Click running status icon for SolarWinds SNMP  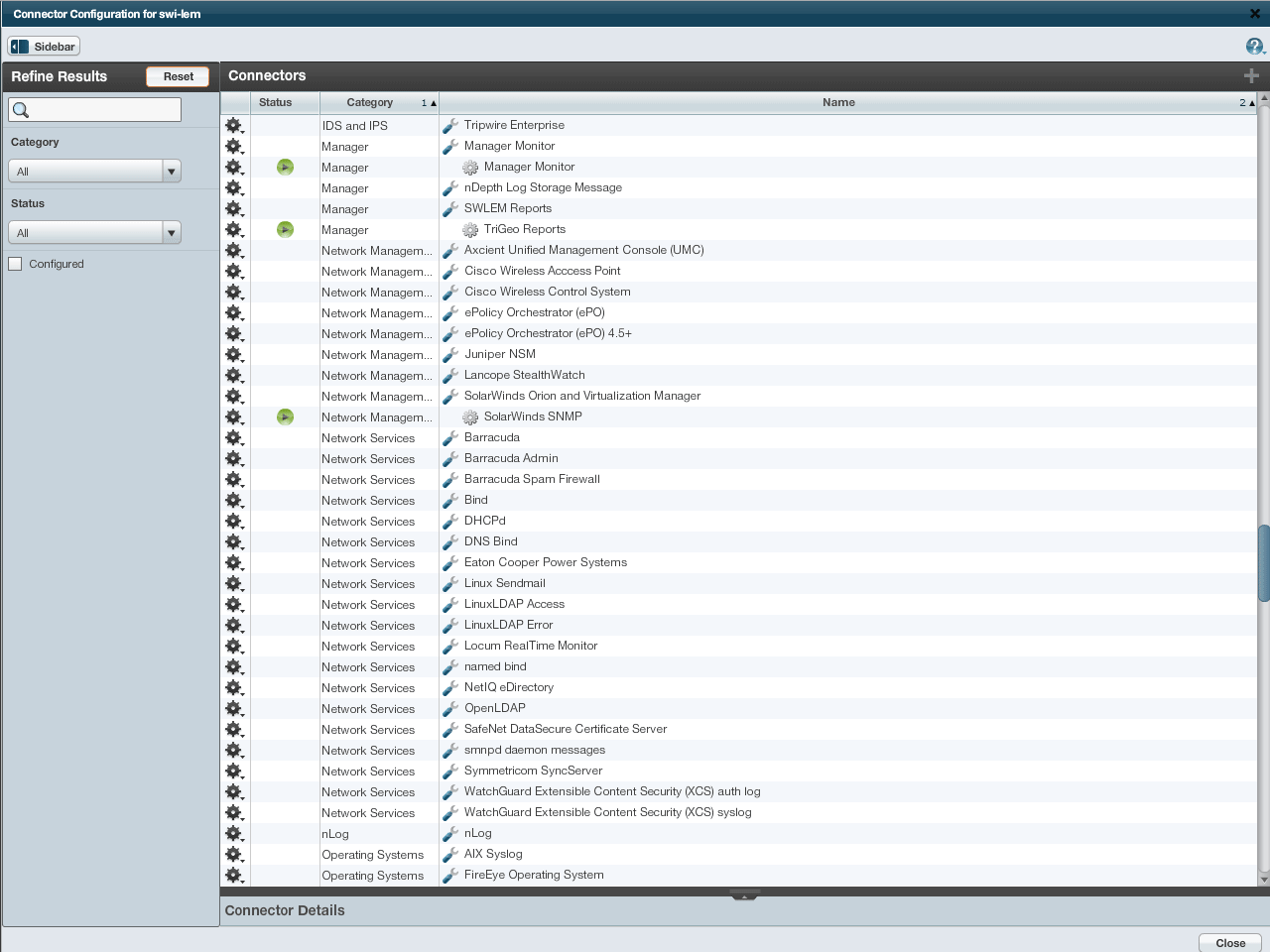[x=285, y=417]
